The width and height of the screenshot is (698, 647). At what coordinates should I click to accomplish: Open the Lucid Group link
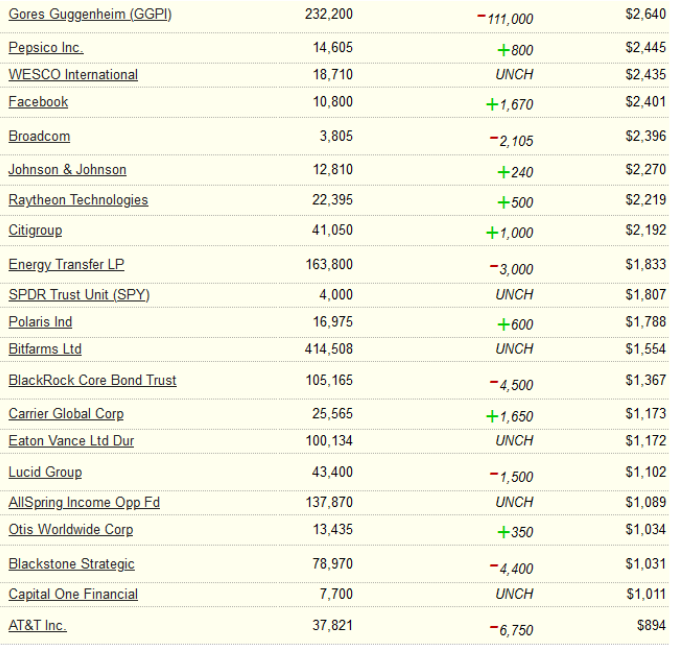(x=45, y=472)
